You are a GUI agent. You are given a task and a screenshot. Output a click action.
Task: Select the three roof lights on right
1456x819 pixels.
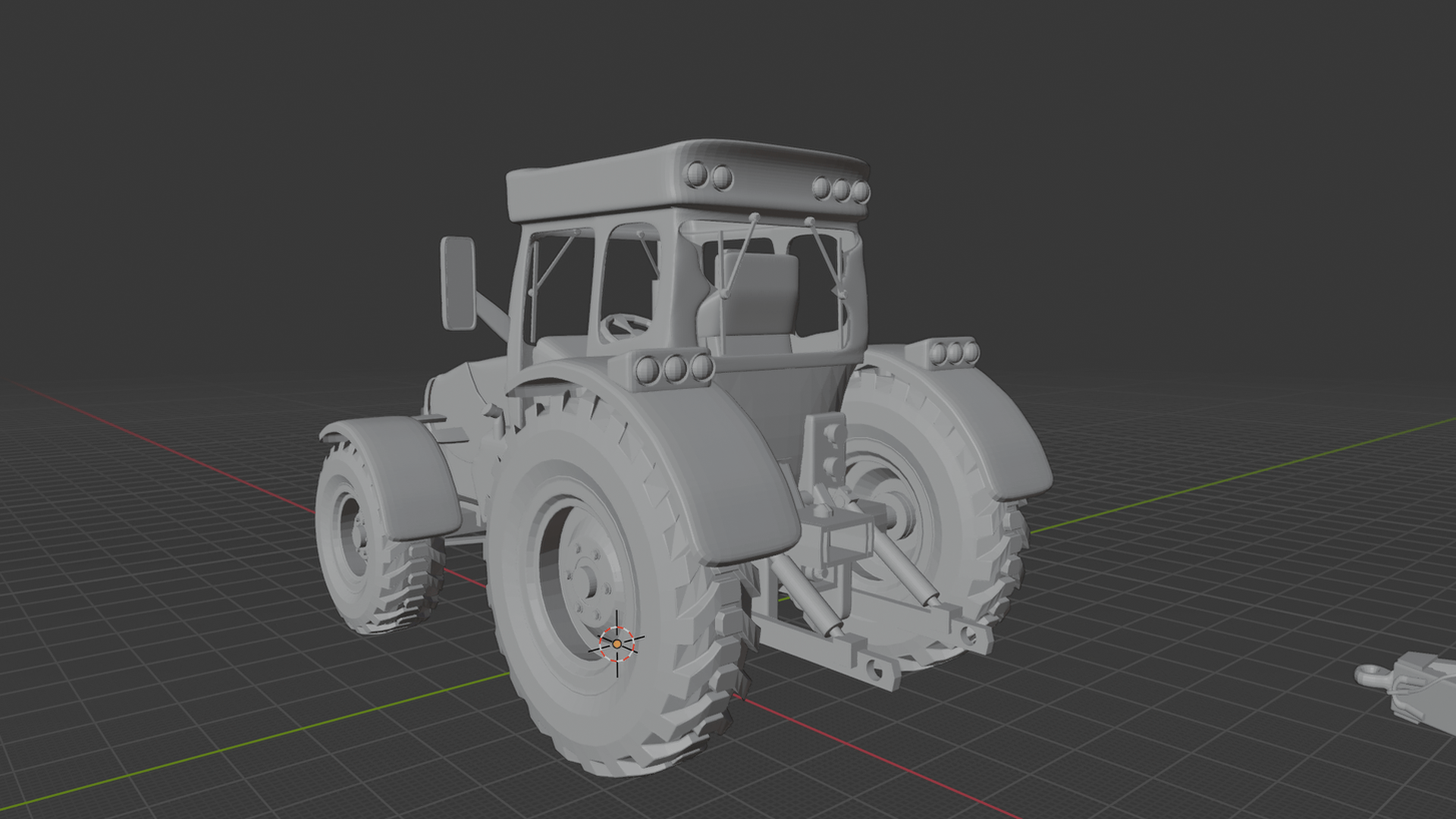(840, 190)
